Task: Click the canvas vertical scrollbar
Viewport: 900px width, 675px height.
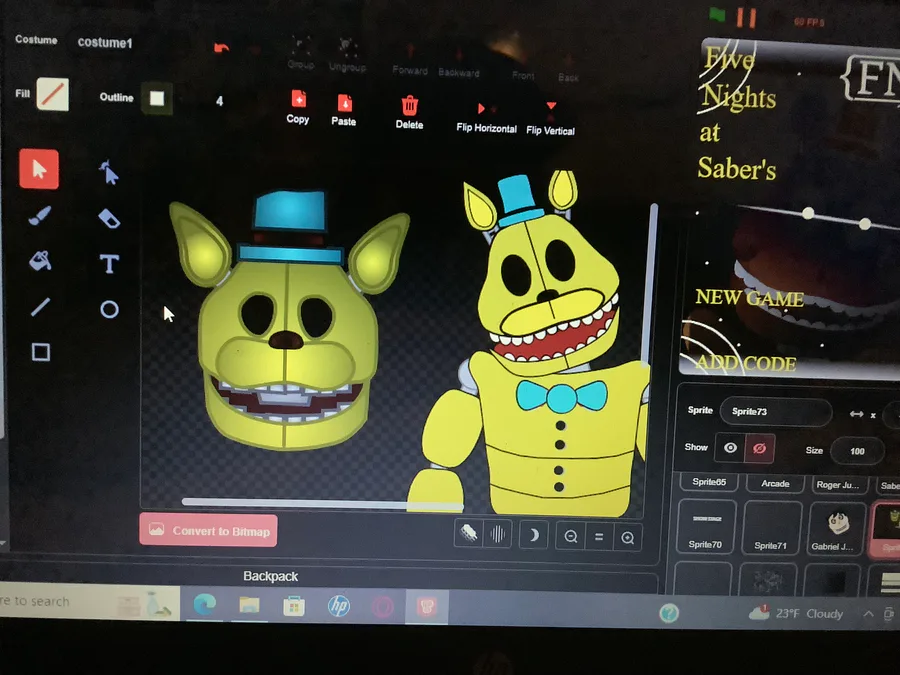Action: click(651, 284)
